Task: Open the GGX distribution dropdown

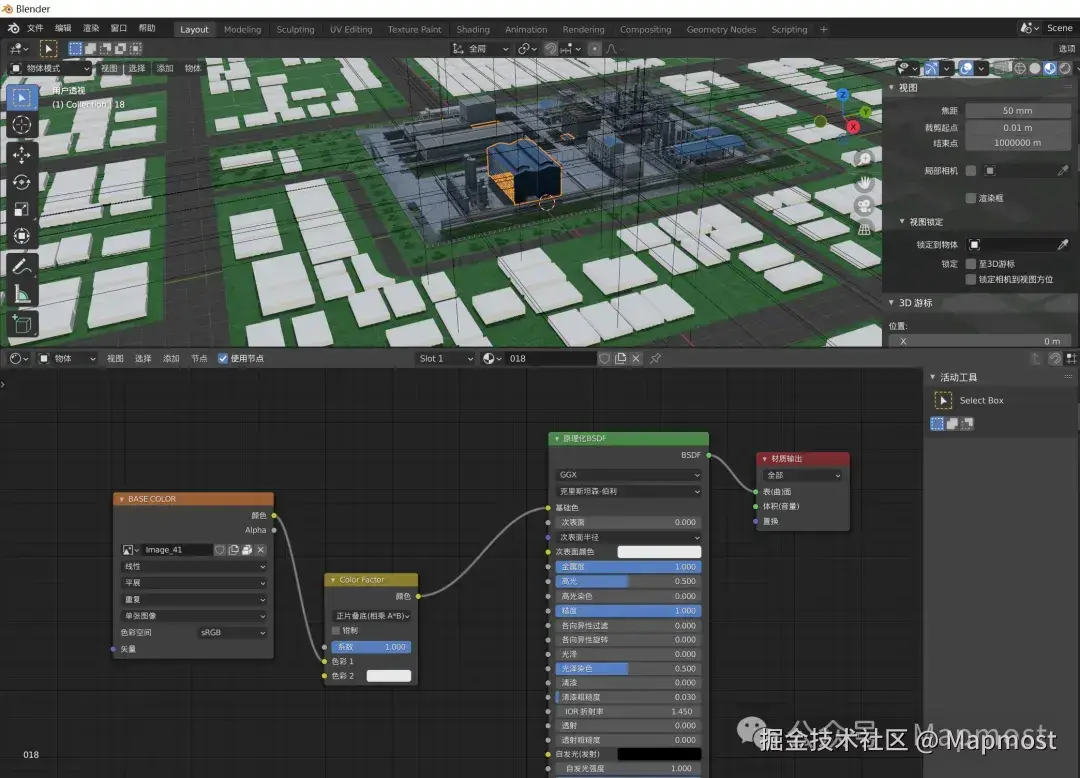Action: pos(628,475)
